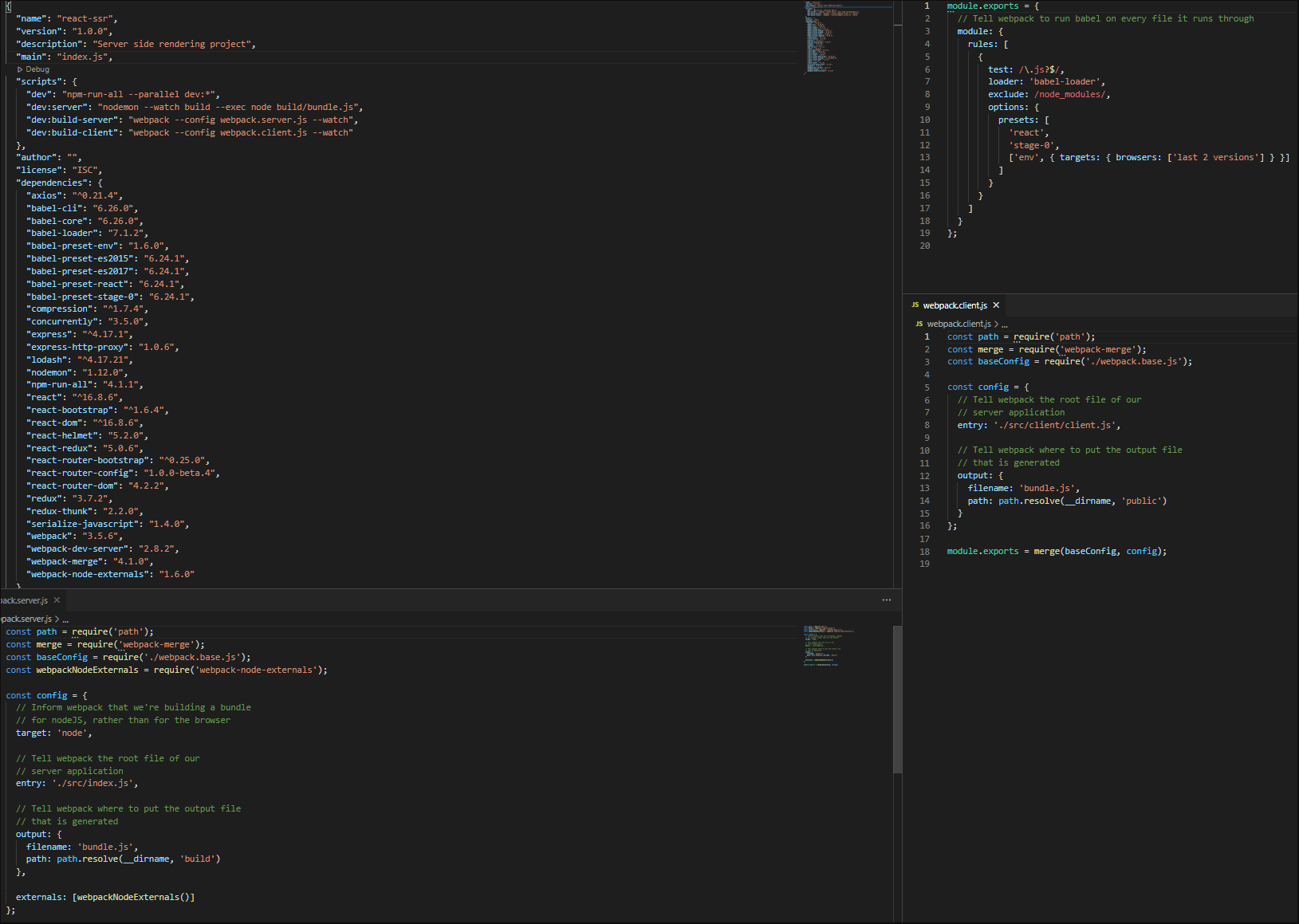
Task: Click the "dev:build-client" script line
Action: coord(190,132)
